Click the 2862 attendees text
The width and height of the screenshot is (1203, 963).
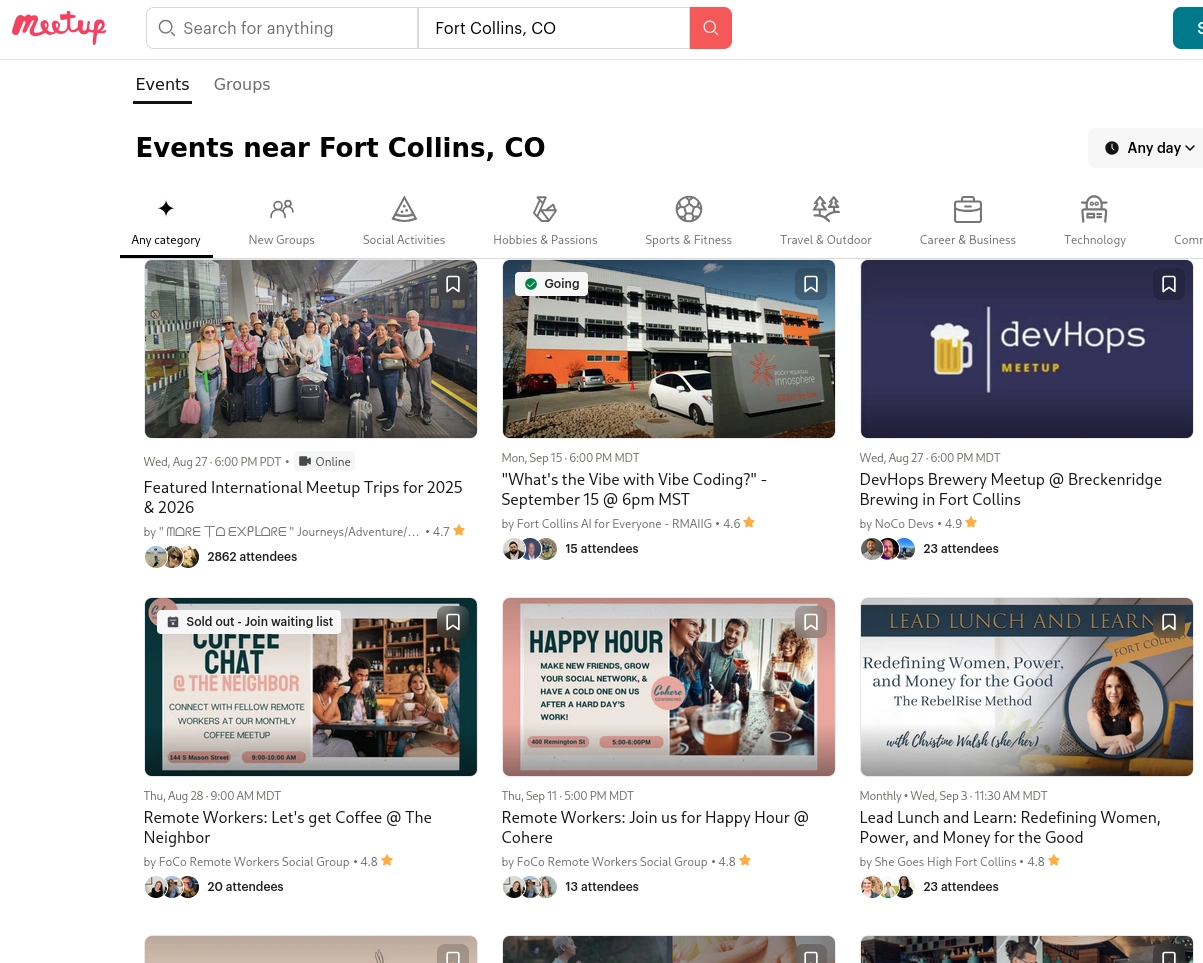(252, 557)
